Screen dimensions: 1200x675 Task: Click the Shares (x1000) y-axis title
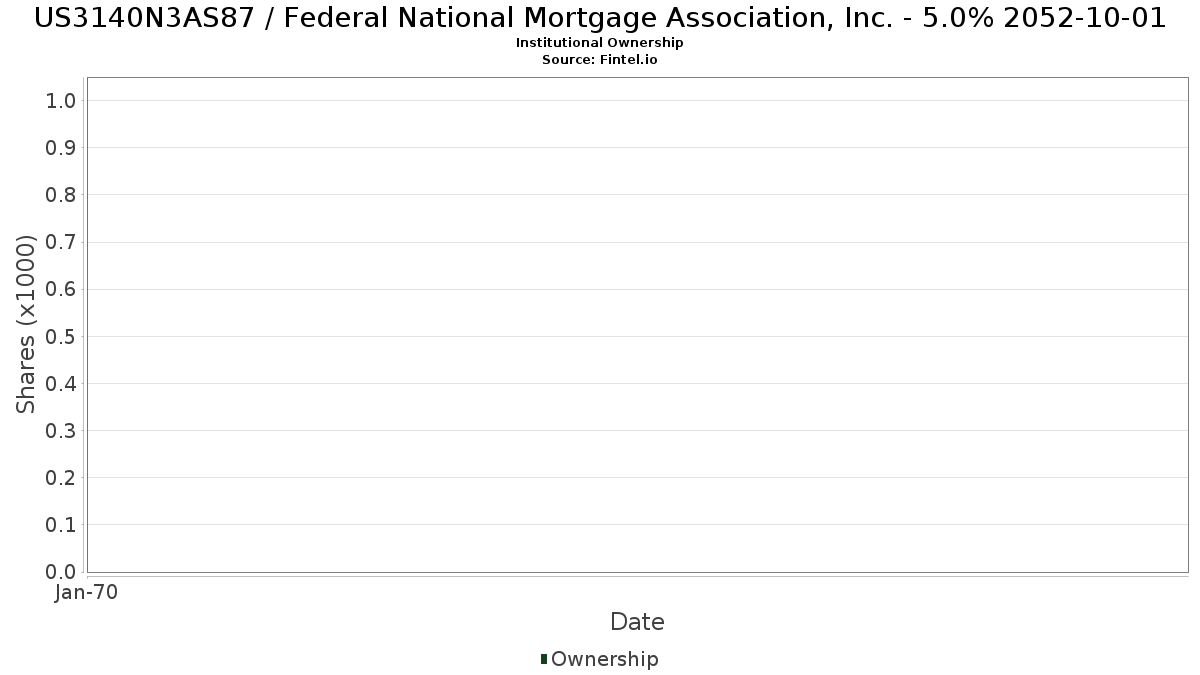(26, 324)
